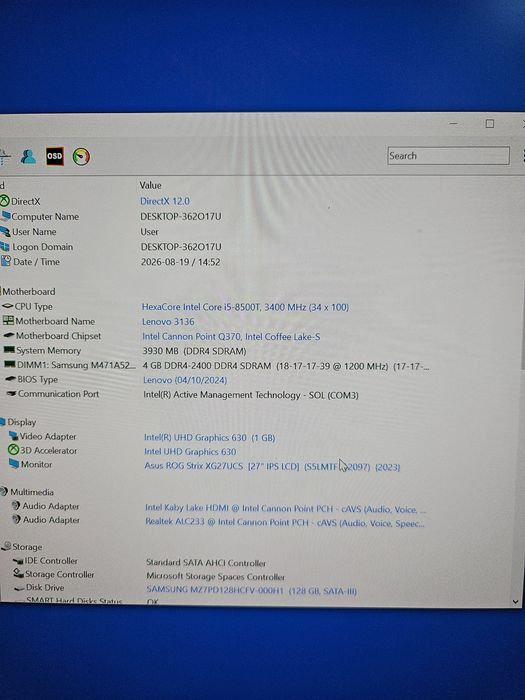Open the Intel Kaby Lake HDMI audio link
The image size is (525, 700).
point(285,508)
